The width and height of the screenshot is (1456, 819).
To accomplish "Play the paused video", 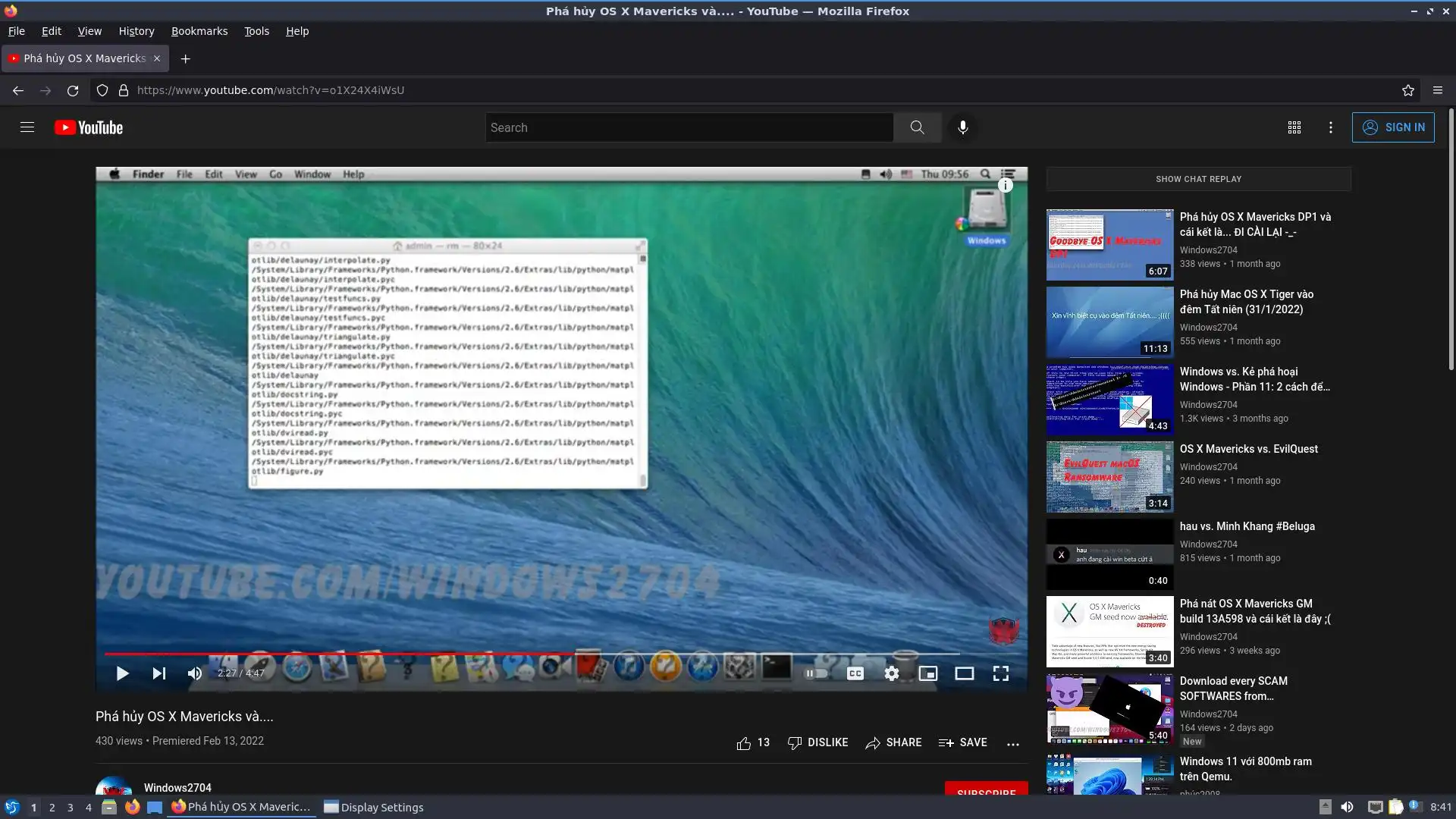I will 122,673.
